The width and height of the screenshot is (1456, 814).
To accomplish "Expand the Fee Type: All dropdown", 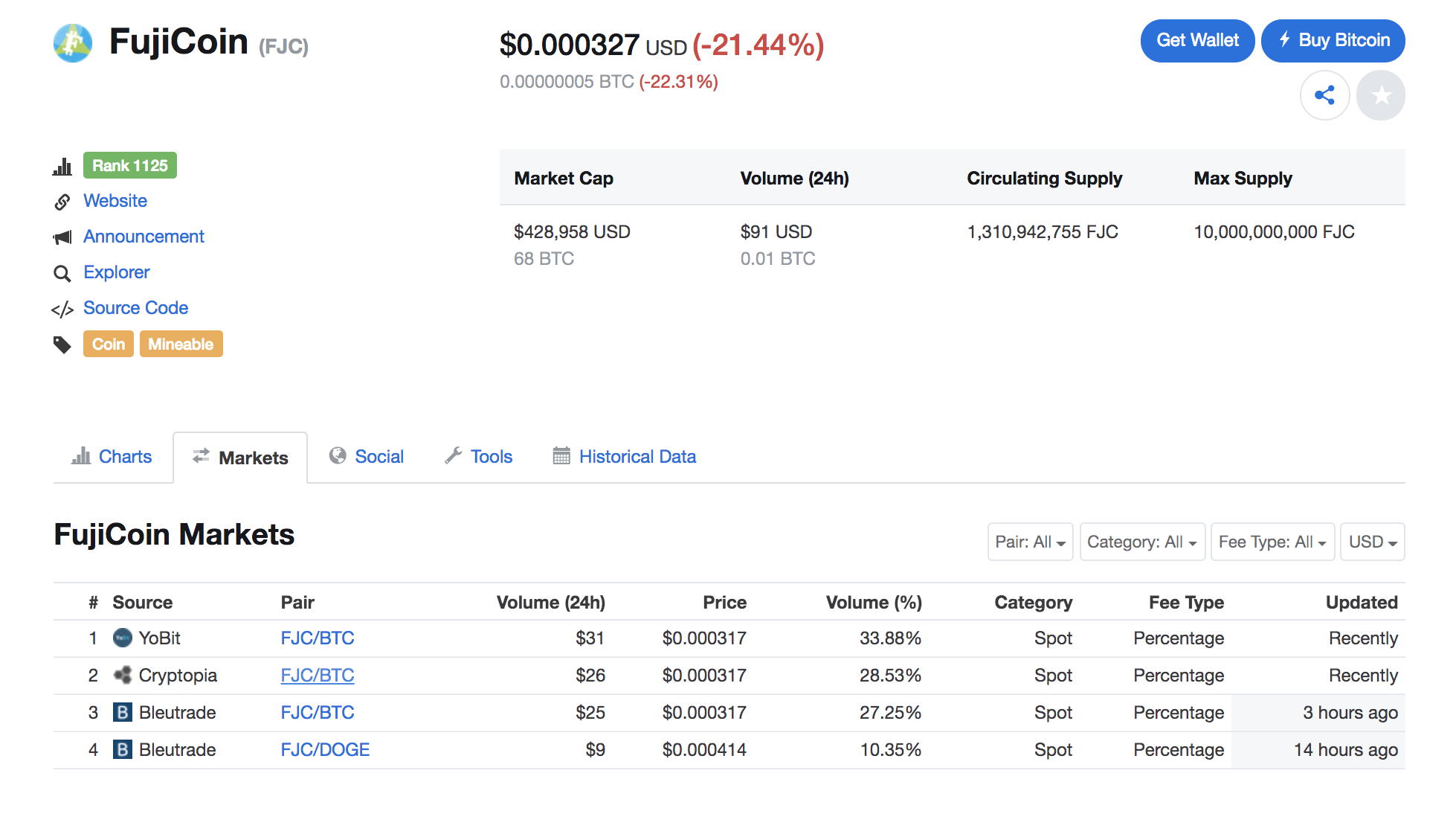I will 1272,542.
